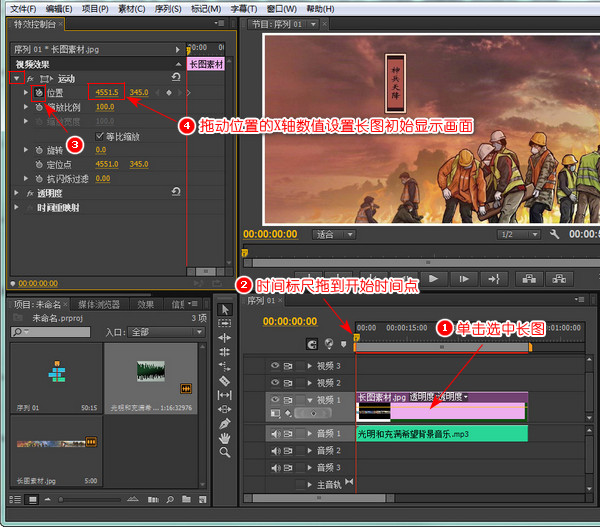
Task: Toggle visibility eye of Video 3 track
Action: 275,365
